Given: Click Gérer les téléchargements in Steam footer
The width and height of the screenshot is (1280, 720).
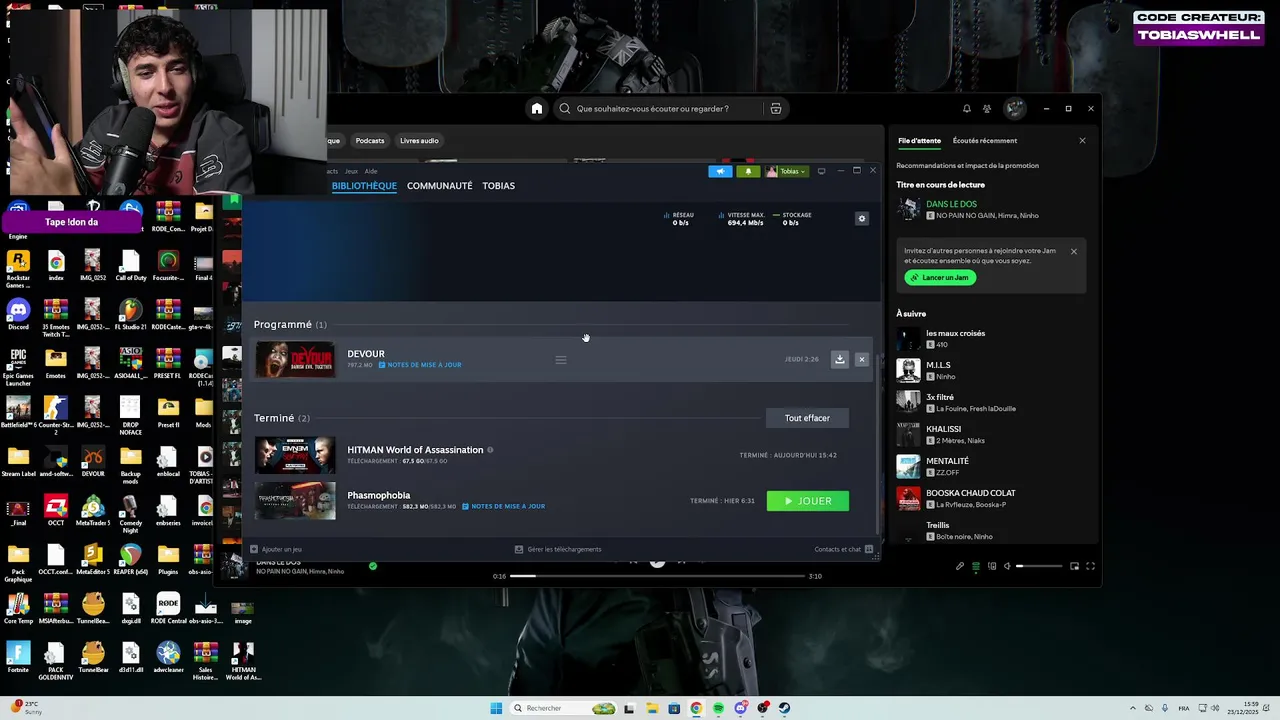Looking at the screenshot, I should pos(558,549).
